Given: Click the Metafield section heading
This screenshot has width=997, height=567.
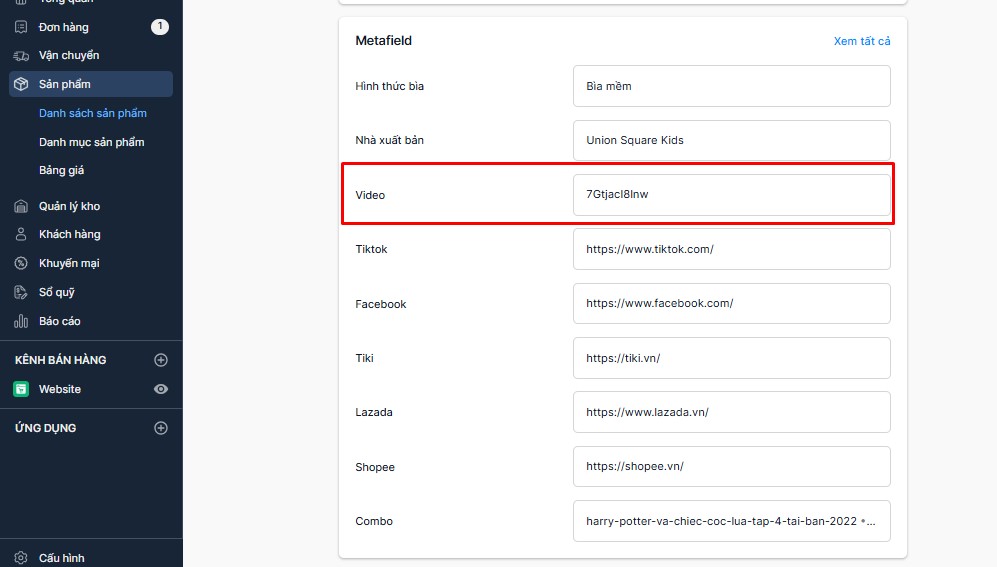Looking at the screenshot, I should (x=383, y=41).
